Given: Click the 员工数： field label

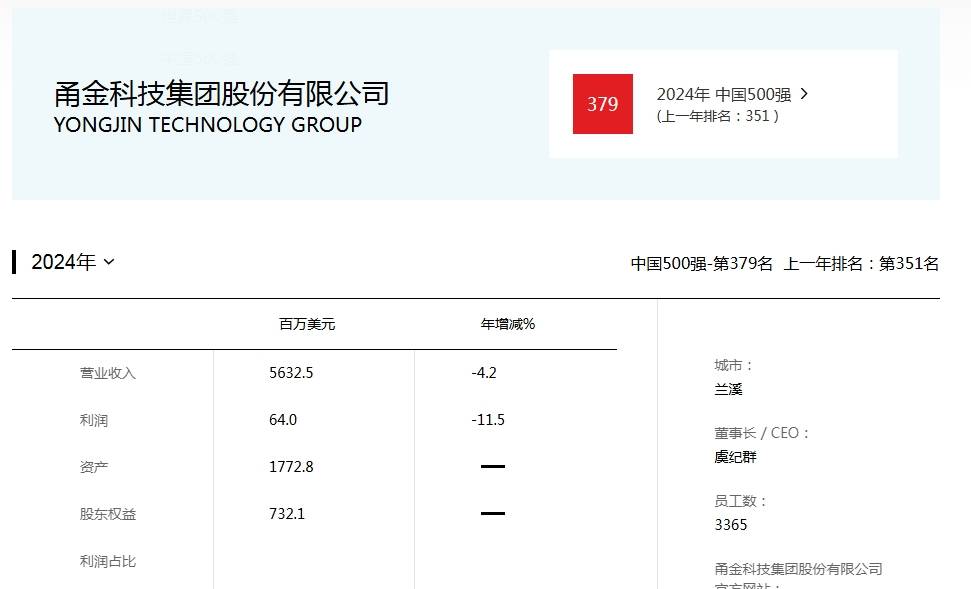Looking at the screenshot, I should [x=741, y=501].
